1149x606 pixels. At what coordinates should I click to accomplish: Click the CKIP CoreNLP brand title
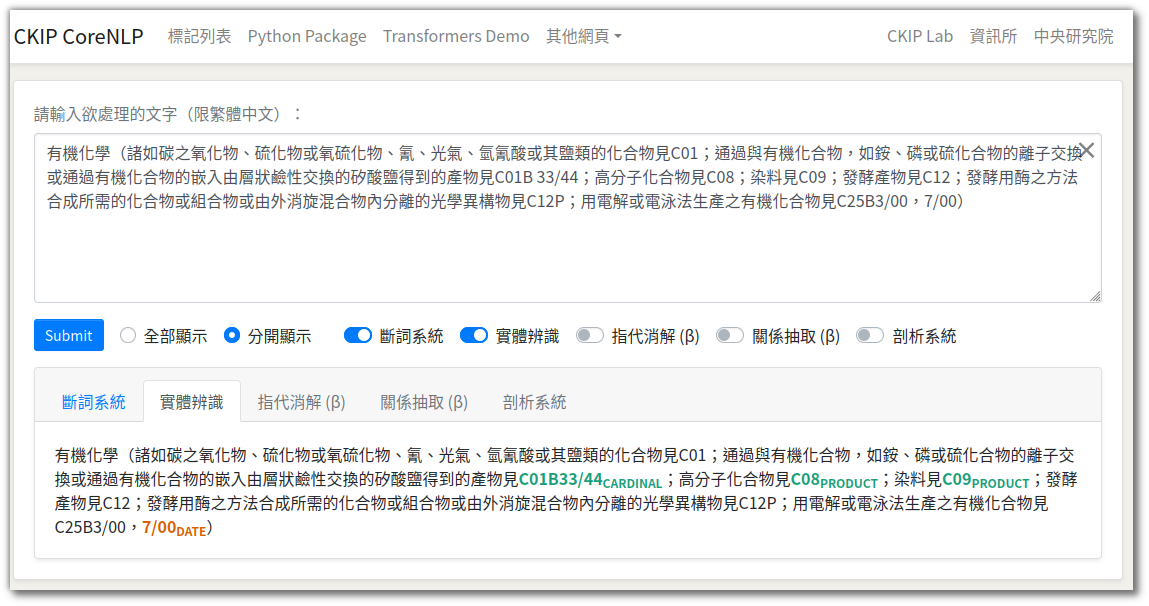pyautogui.click(x=78, y=36)
